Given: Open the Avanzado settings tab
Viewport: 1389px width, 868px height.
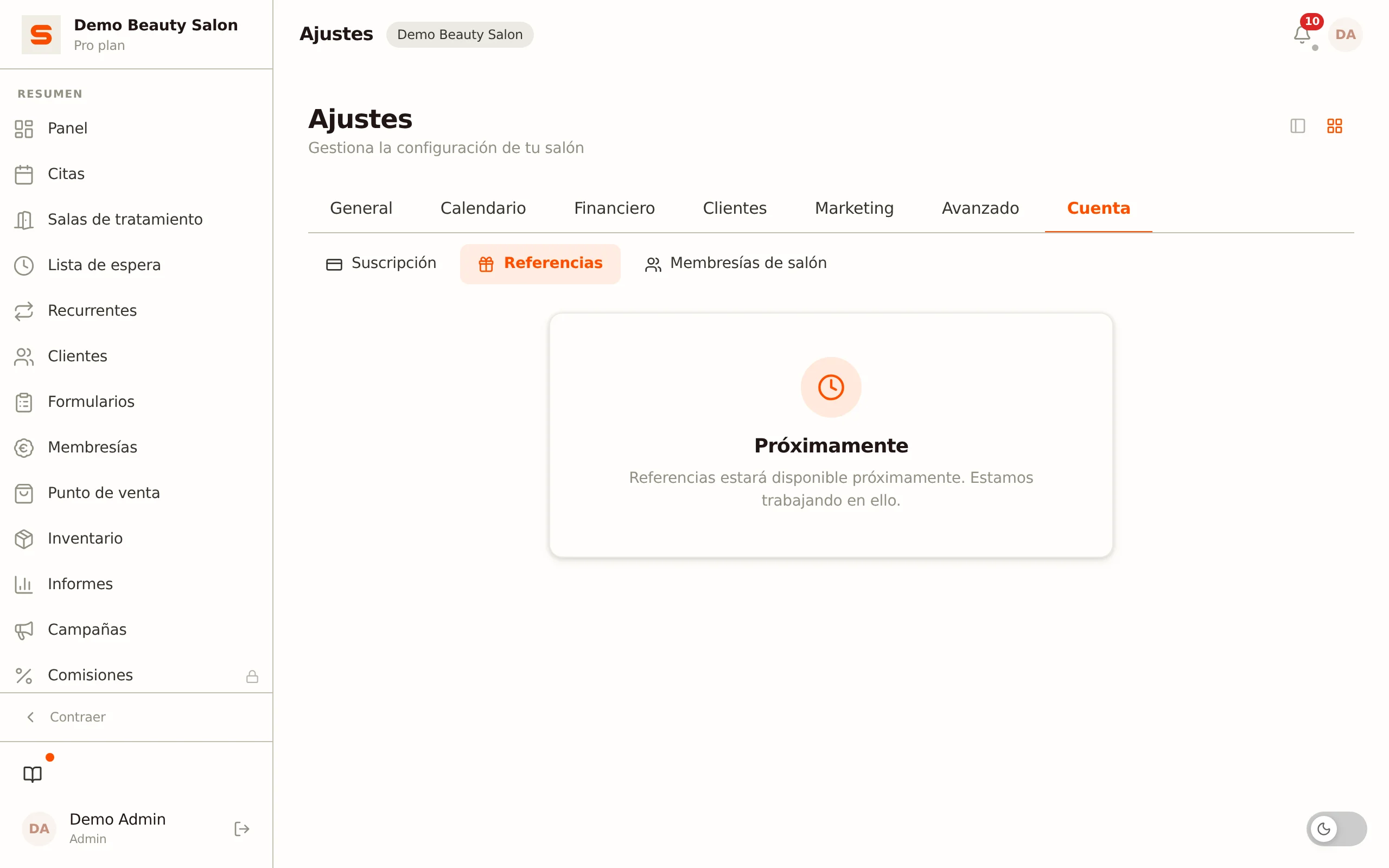Looking at the screenshot, I should click(x=980, y=208).
